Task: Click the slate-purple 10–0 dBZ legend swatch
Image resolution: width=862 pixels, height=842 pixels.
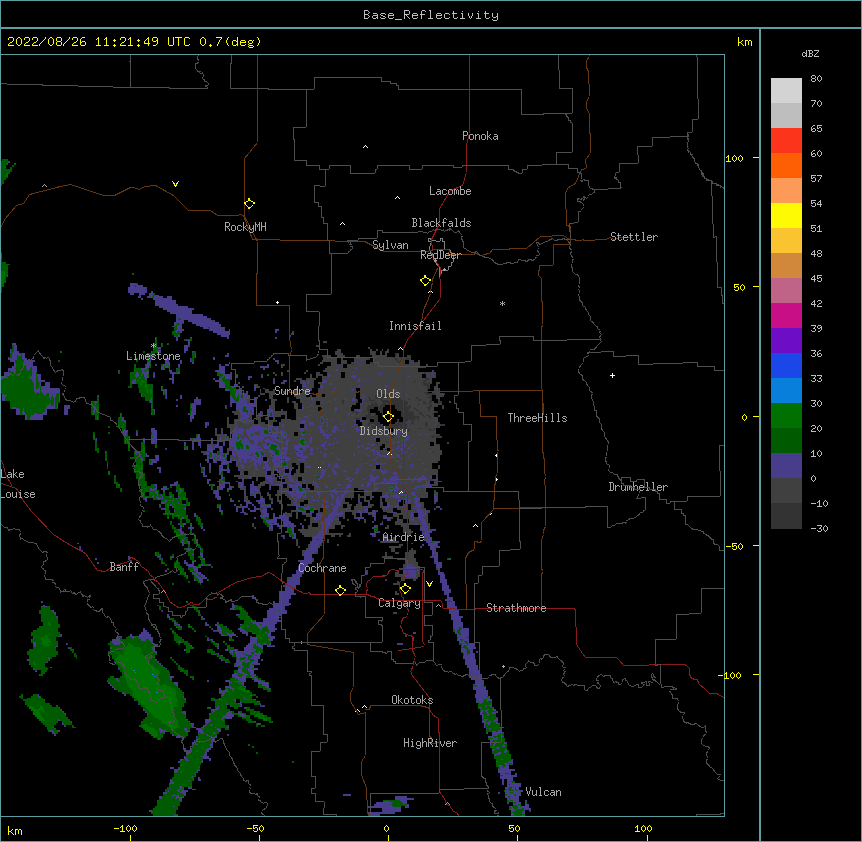Action: tap(786, 466)
